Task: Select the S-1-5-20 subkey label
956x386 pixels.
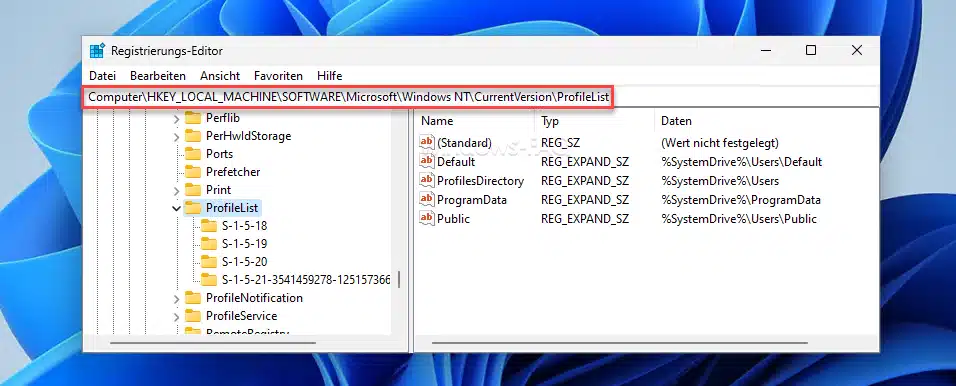Action: click(x=244, y=262)
